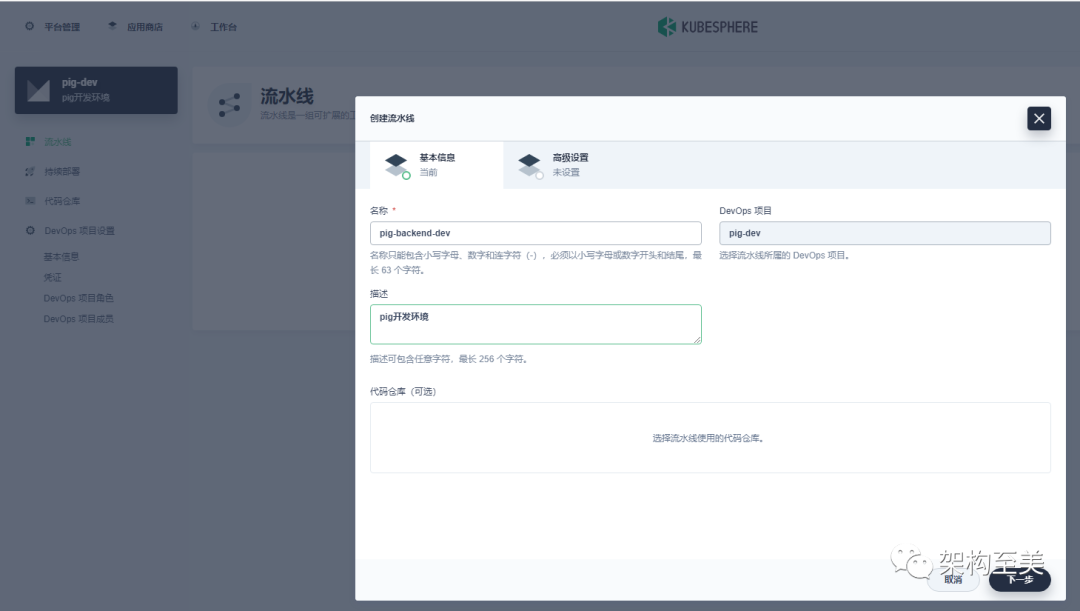Click the 高级设置 step layers icon
The width and height of the screenshot is (1080, 611).
click(x=530, y=165)
